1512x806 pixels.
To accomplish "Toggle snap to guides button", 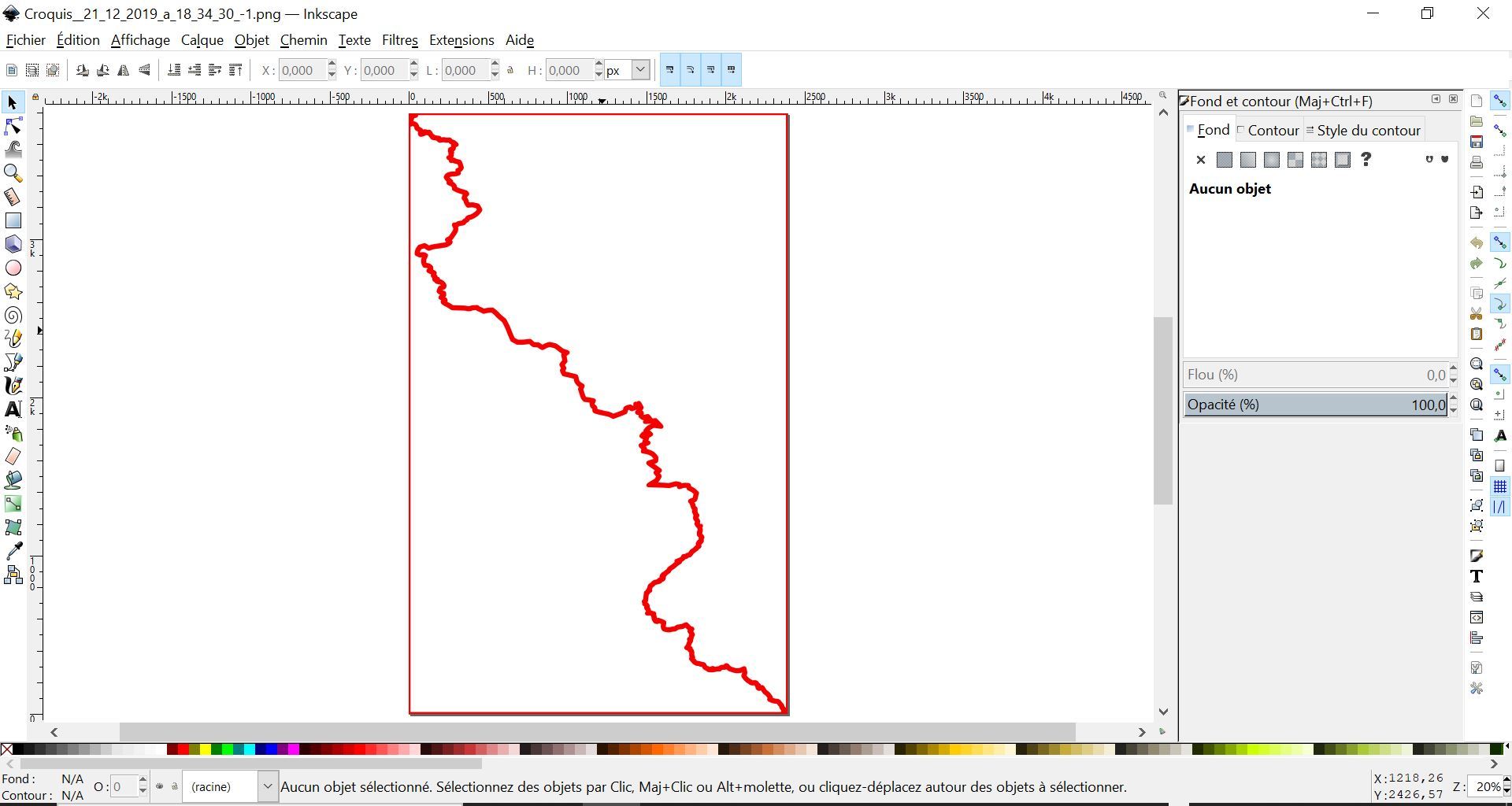I will [1500, 507].
